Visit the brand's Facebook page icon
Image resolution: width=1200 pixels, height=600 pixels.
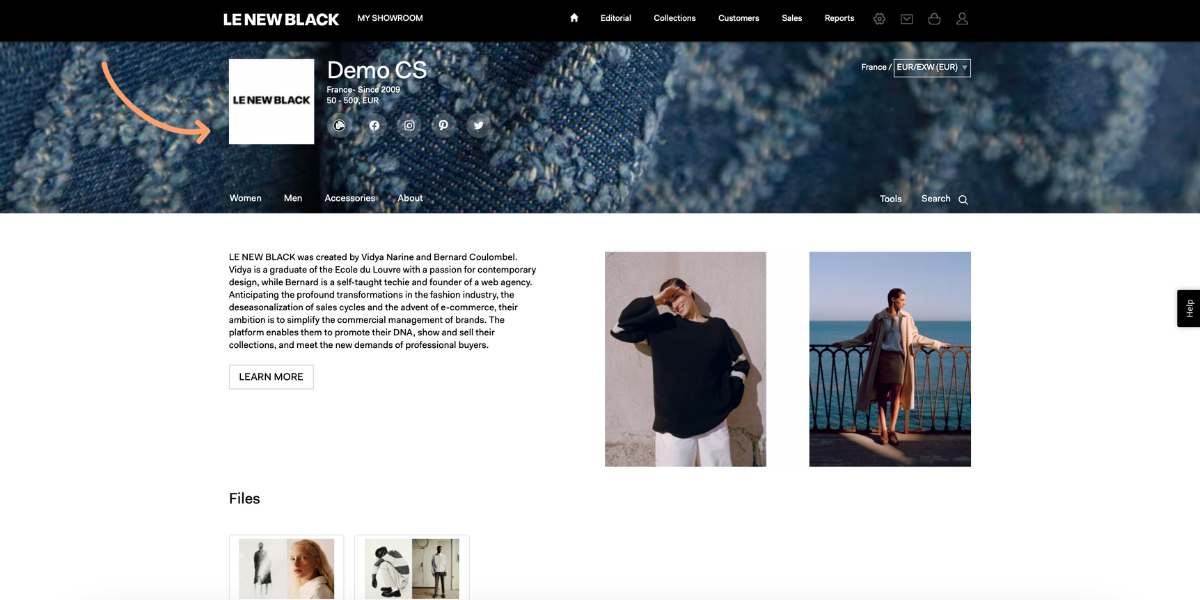click(374, 126)
